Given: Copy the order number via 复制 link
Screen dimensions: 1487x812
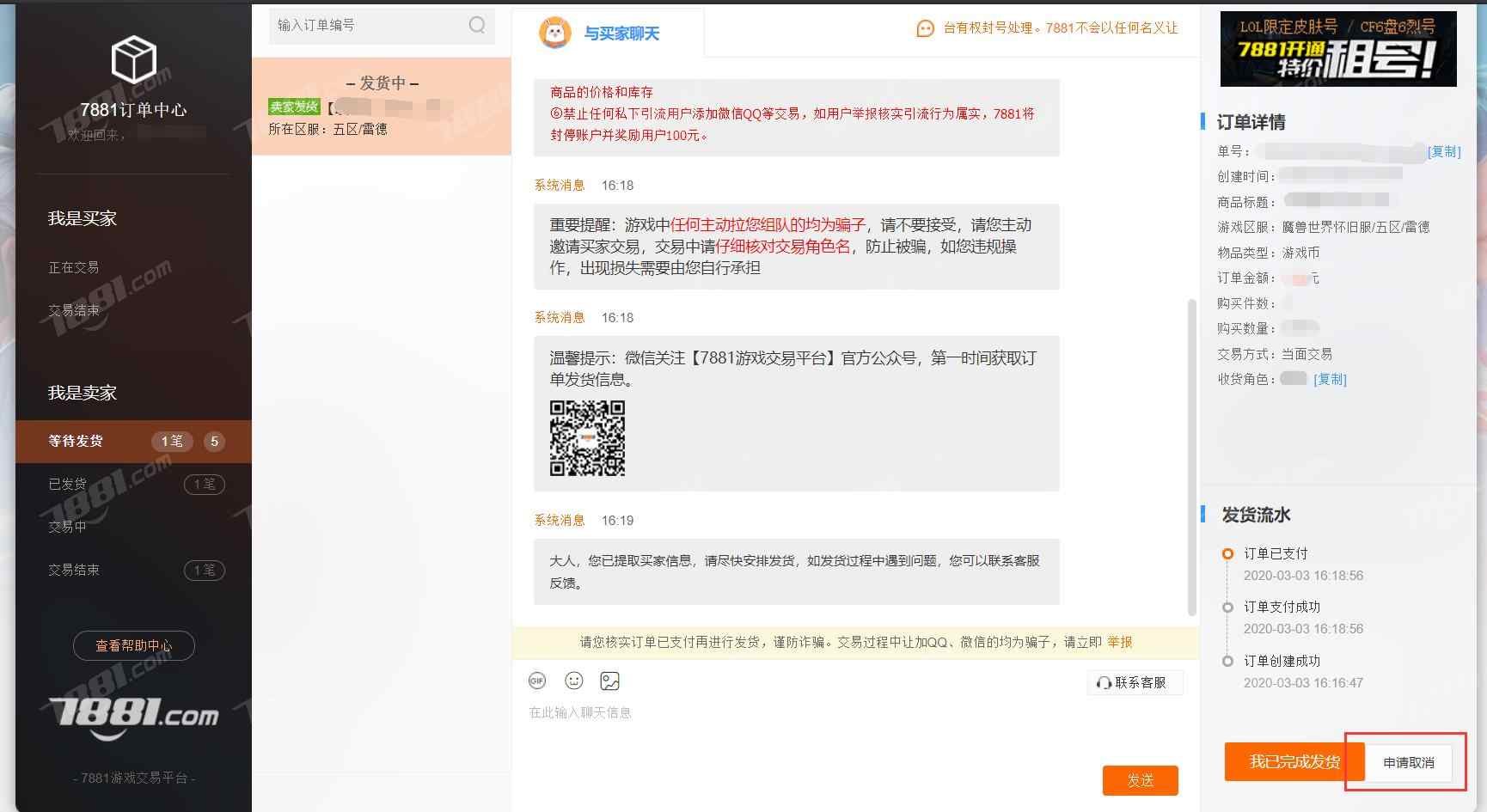Looking at the screenshot, I should tap(1444, 151).
